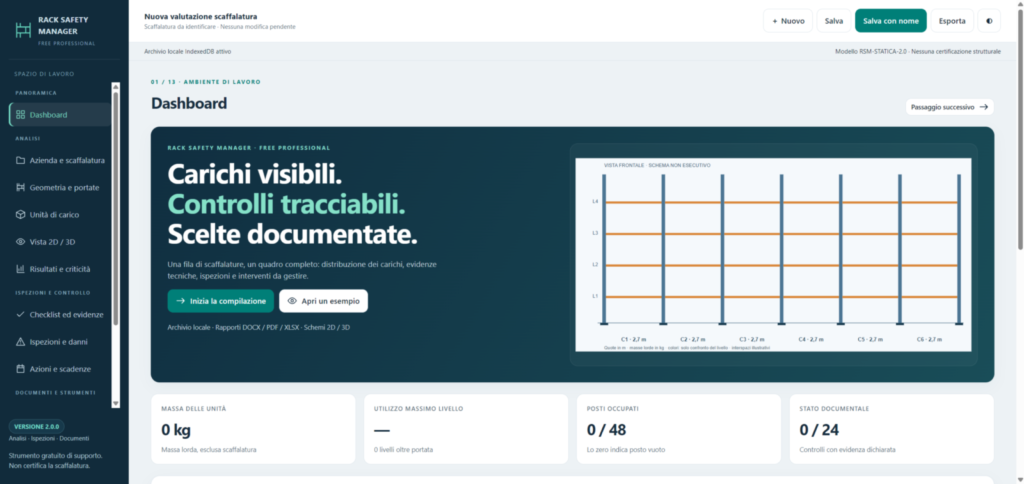Open Risultati e criticità page
1024x484 pixels.
click(59, 269)
